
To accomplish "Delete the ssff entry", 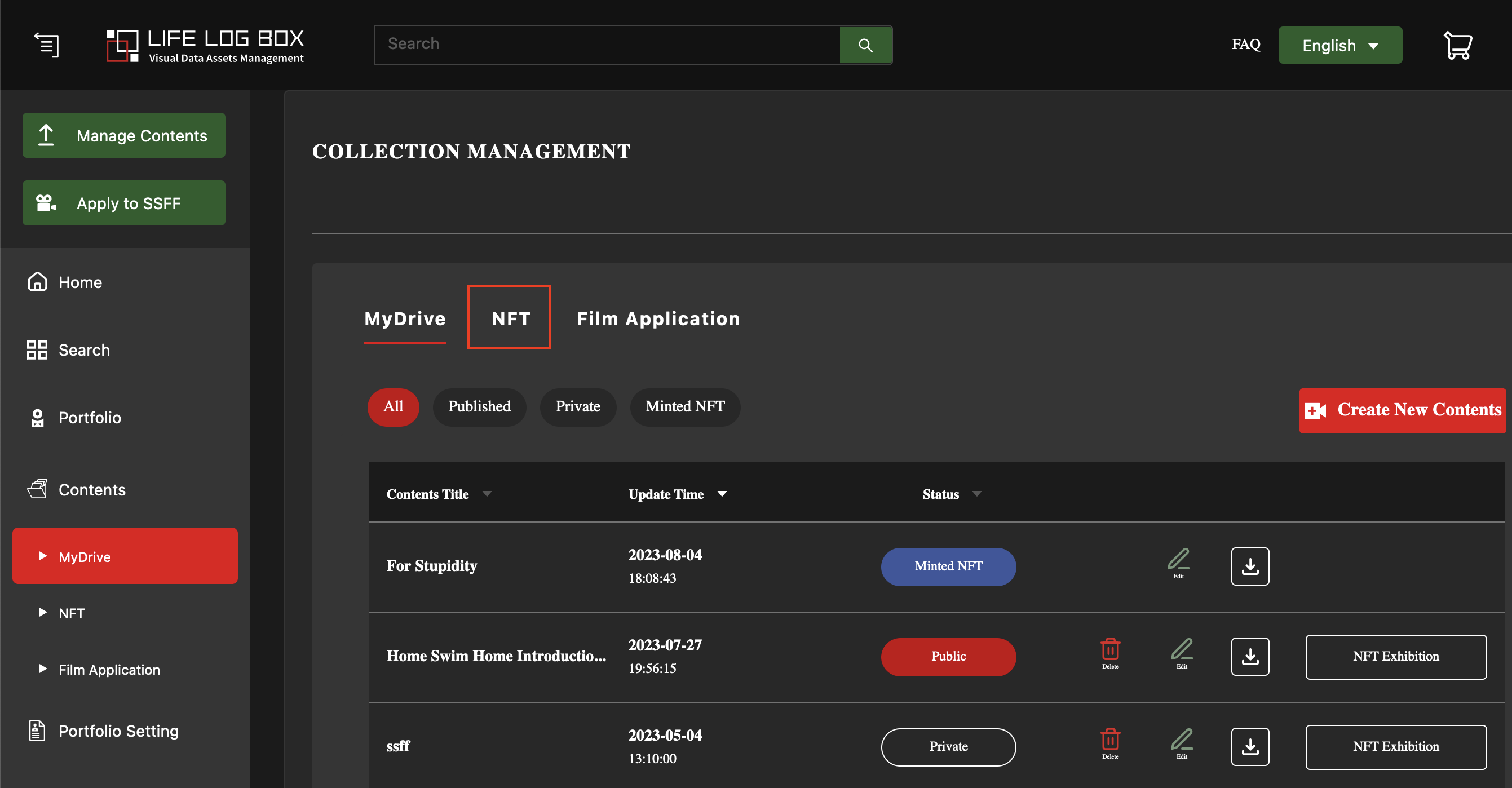I will pyautogui.click(x=1110, y=744).
